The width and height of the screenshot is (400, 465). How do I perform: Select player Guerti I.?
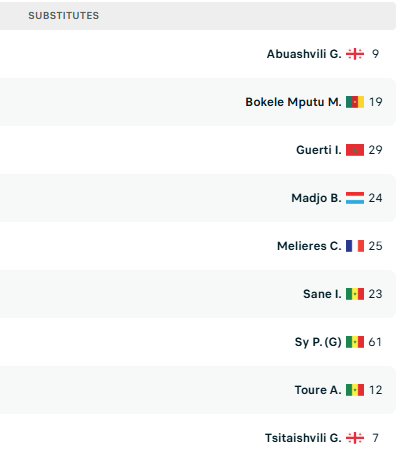[x=319, y=150]
